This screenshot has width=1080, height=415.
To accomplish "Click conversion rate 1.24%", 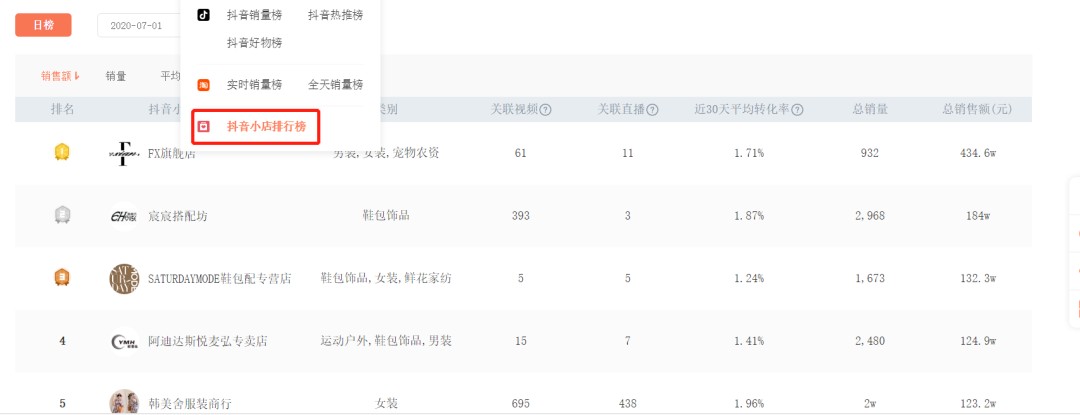I will (749, 279).
